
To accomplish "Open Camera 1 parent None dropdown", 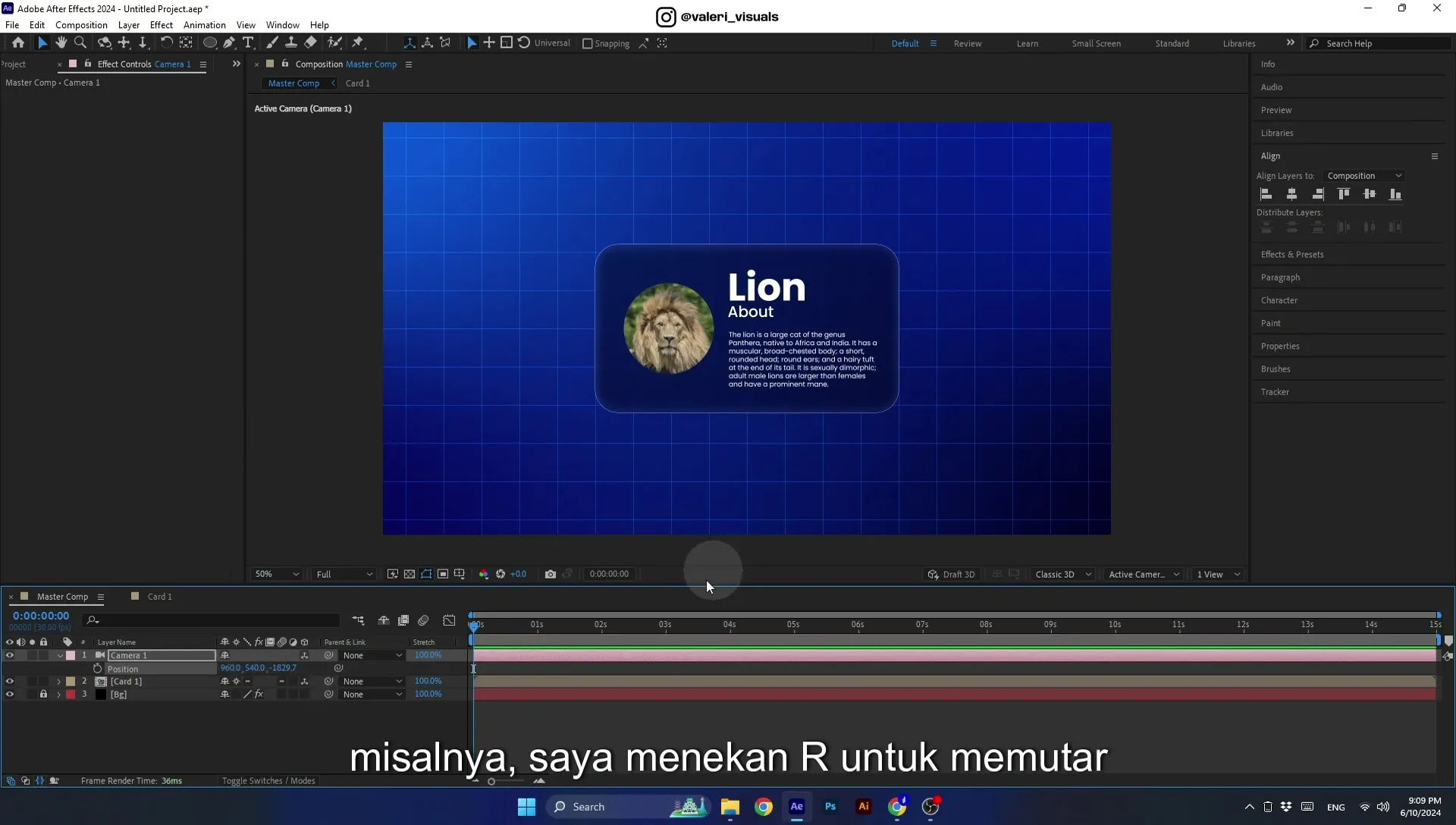I will (x=372, y=655).
